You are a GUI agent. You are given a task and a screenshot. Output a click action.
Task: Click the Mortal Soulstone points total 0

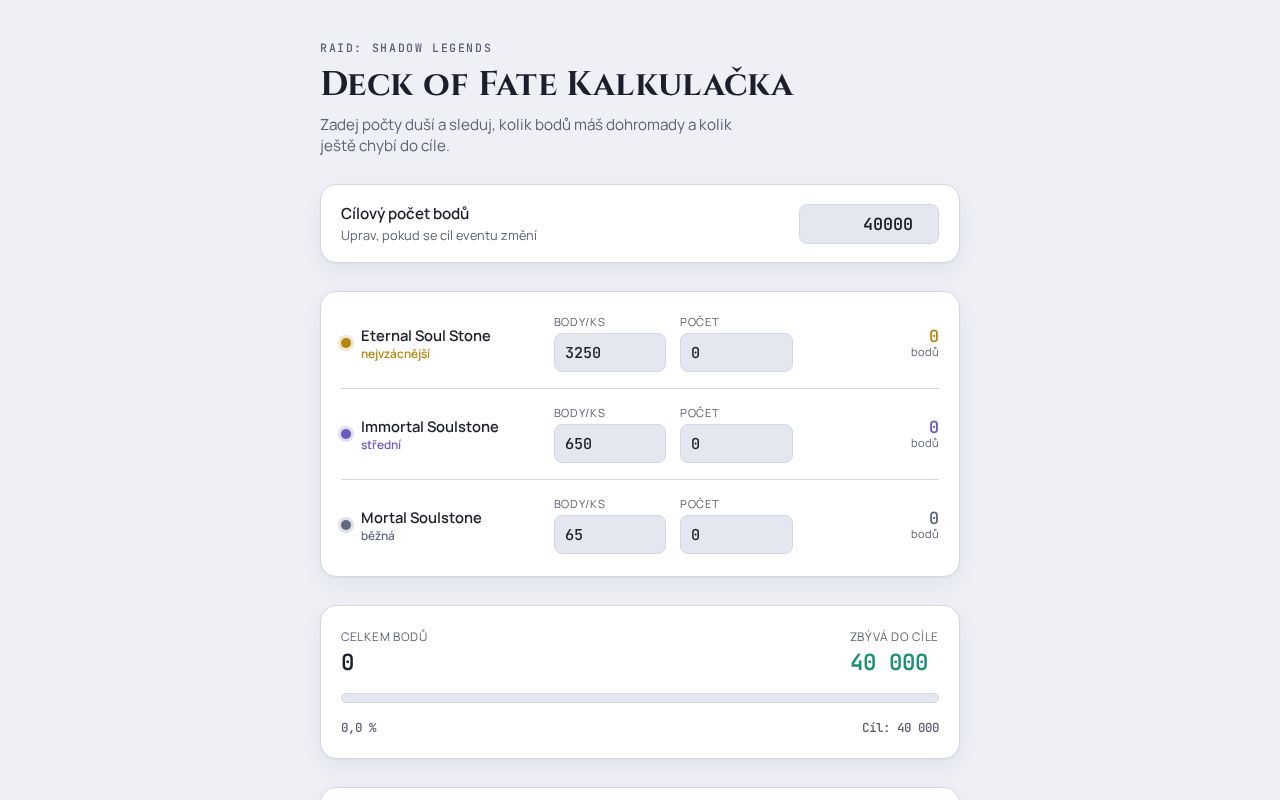coord(934,518)
